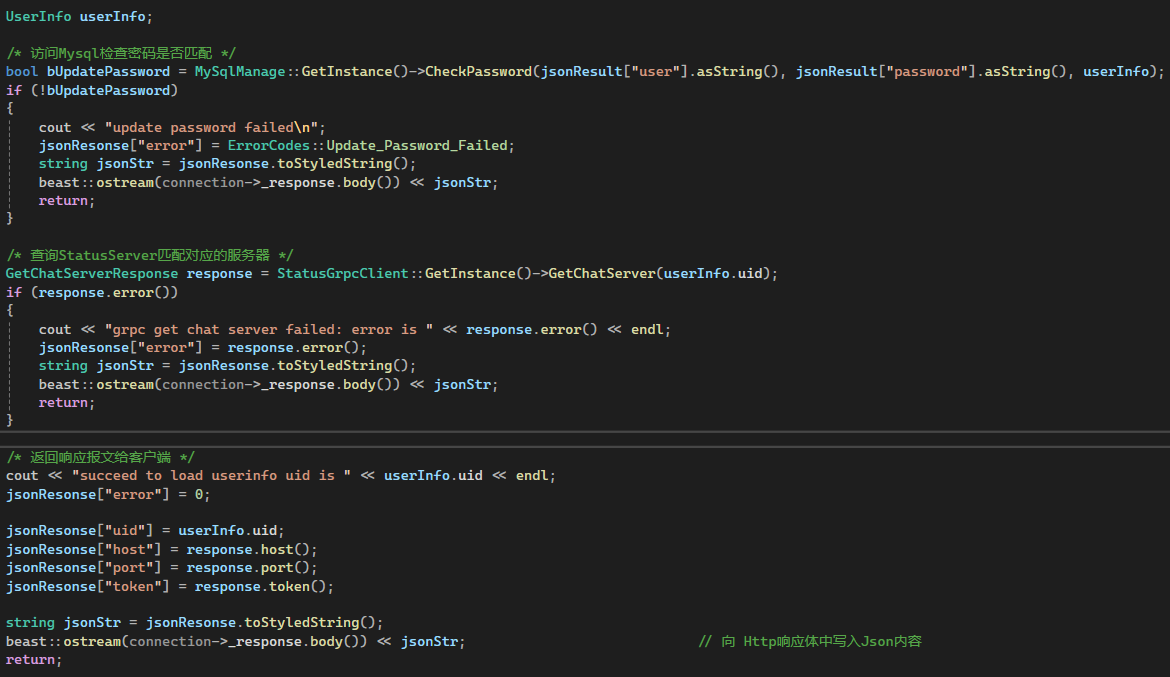Screen dimensions: 1170x677
Task: Click the "StatusGrpcClient" class name
Action: (342, 274)
